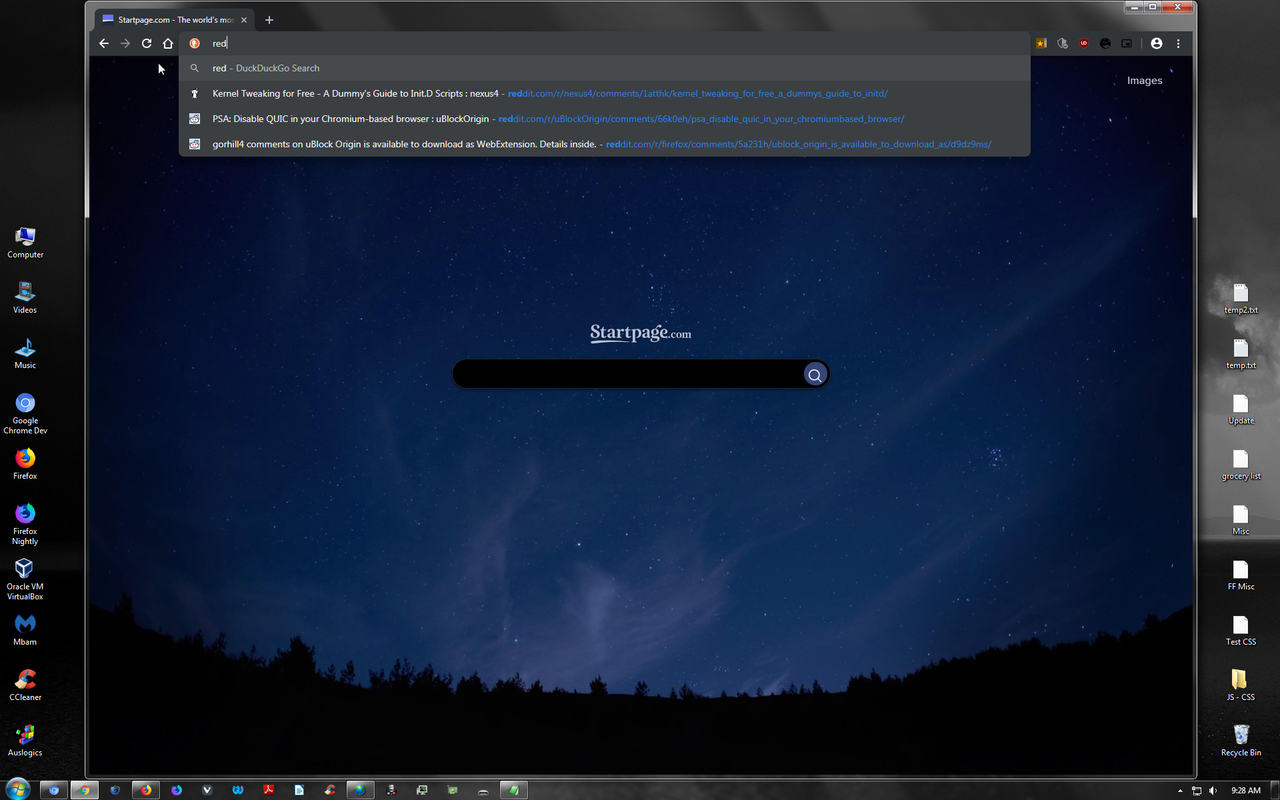The width and height of the screenshot is (1280, 800).
Task: Click the Show Desktop strip beside the clock
Action: [x=1274, y=790]
